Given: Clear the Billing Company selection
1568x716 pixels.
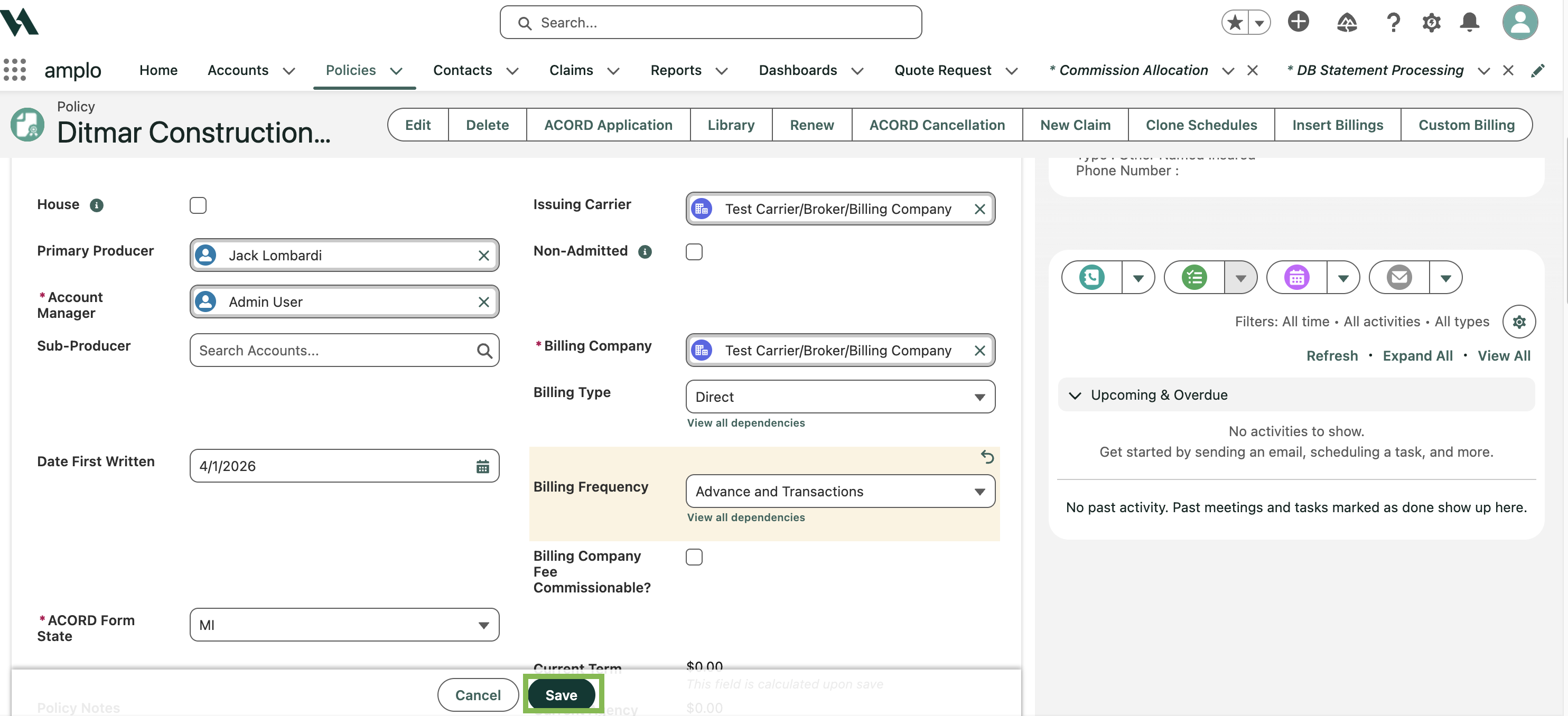Looking at the screenshot, I should pos(979,351).
